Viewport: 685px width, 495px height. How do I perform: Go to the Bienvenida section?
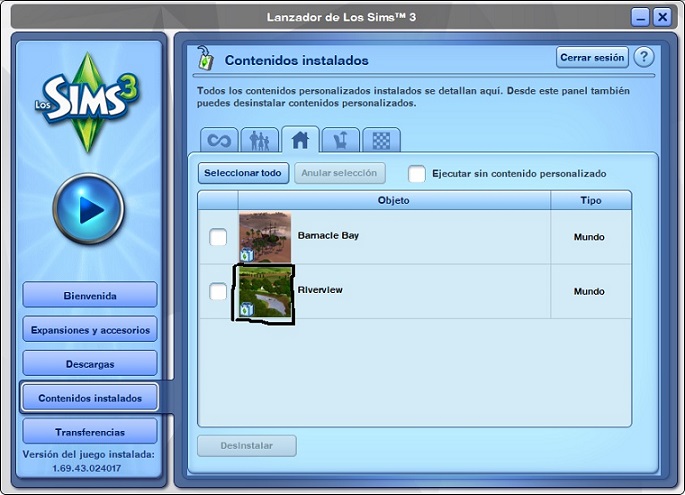[x=89, y=295]
